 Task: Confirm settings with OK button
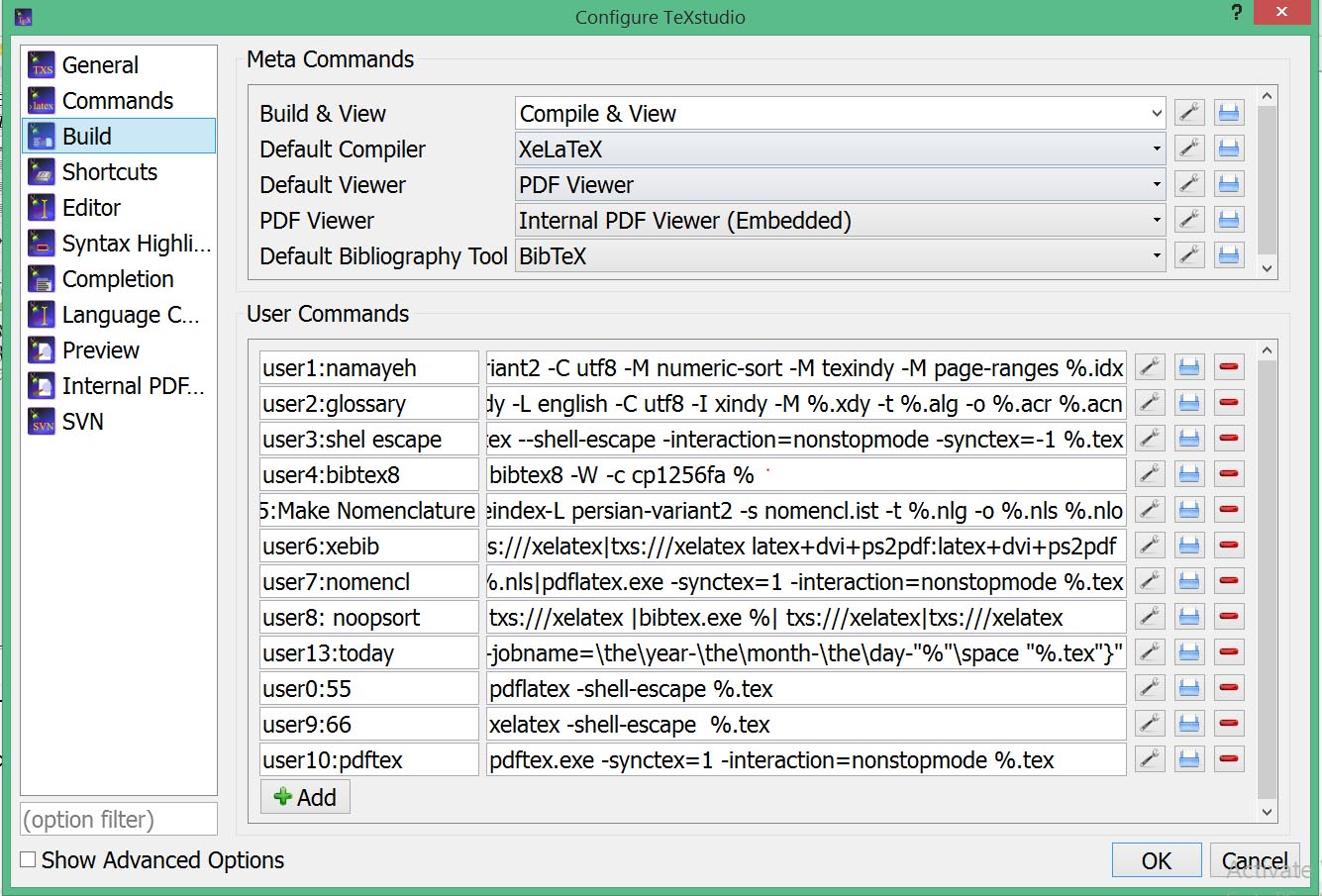[1157, 860]
